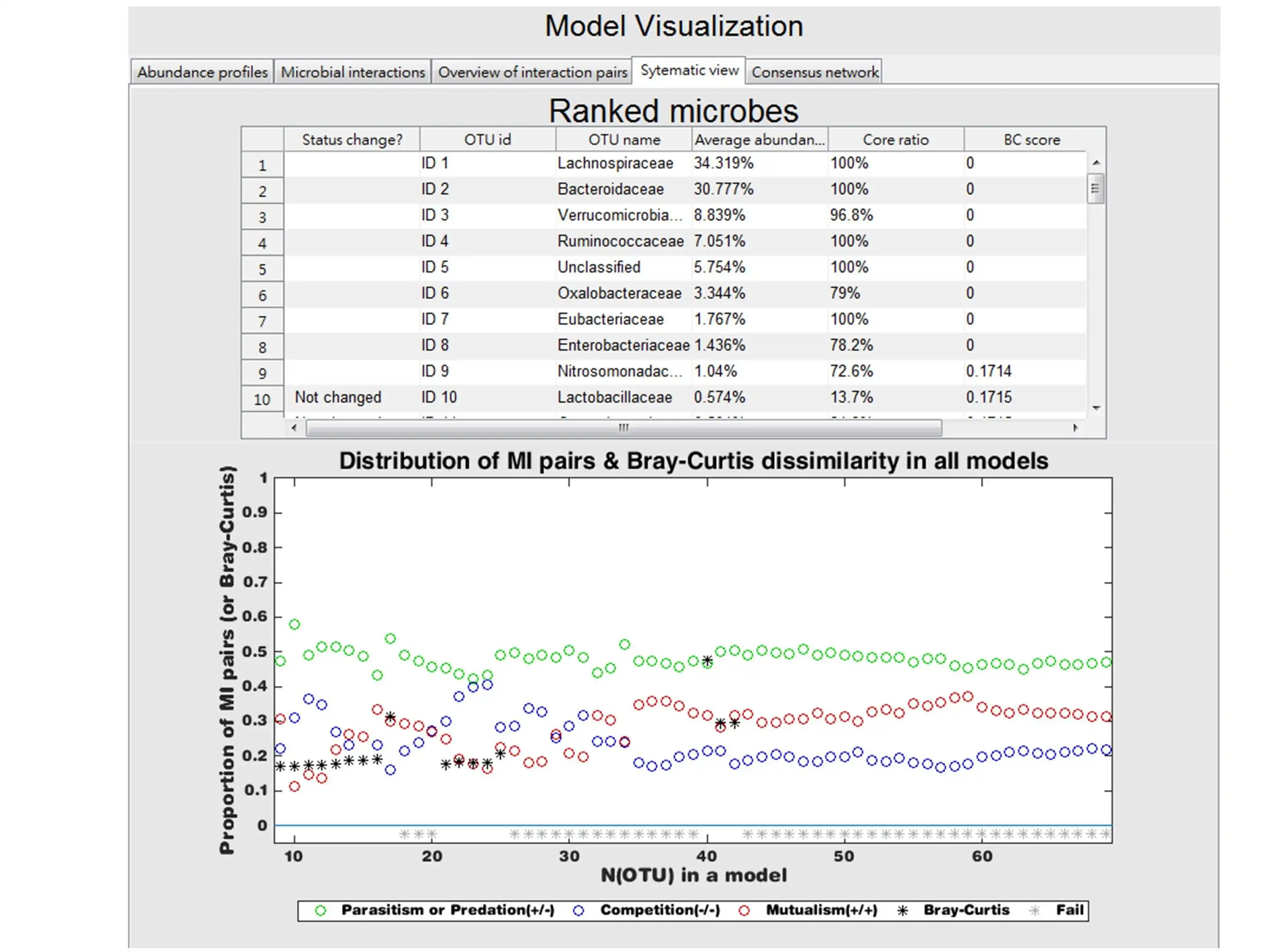The image size is (1270, 952).
Task: Click the OTU id column header
Action: [487, 140]
